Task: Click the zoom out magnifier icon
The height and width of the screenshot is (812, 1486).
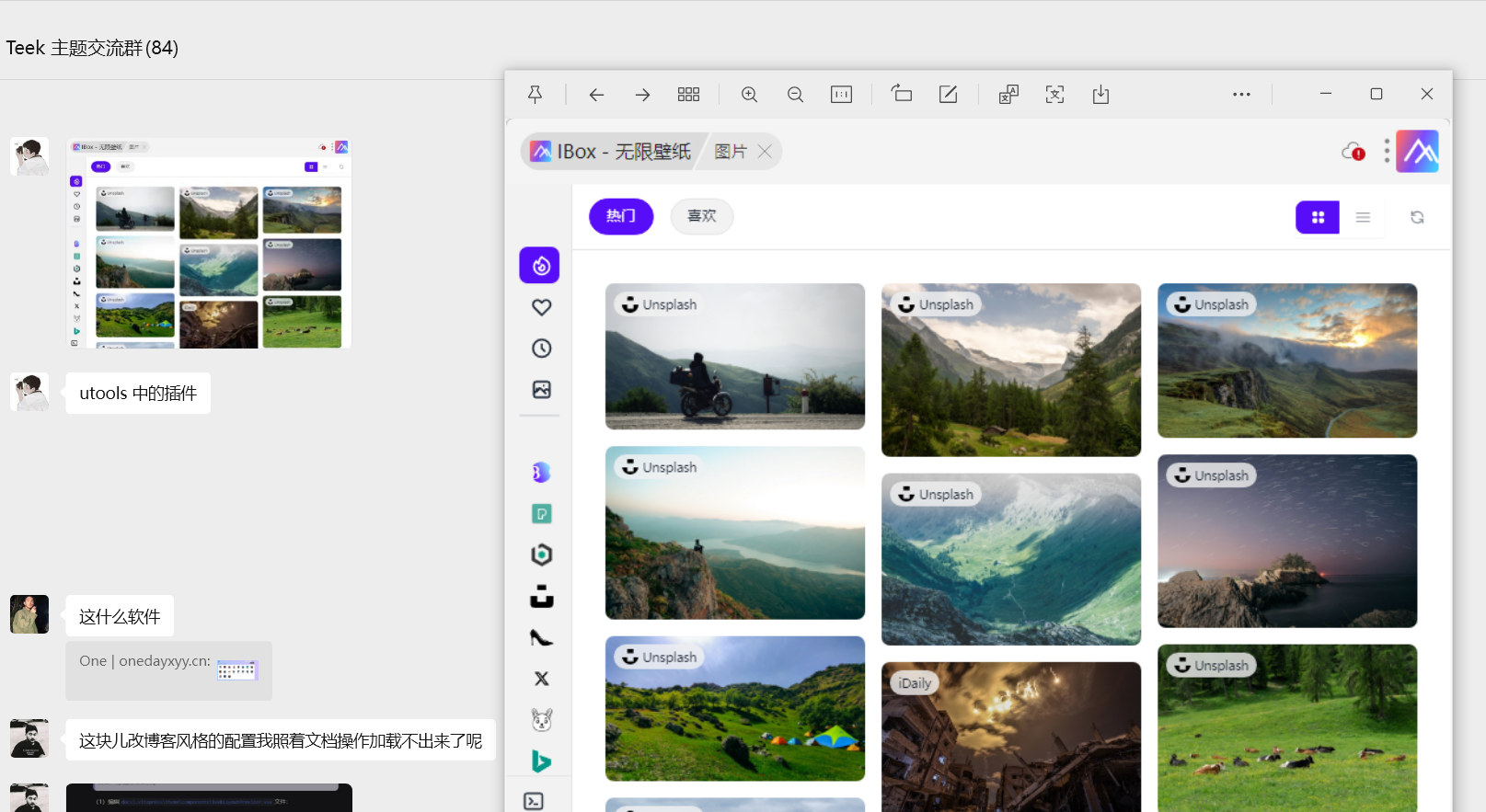Action: tap(795, 95)
